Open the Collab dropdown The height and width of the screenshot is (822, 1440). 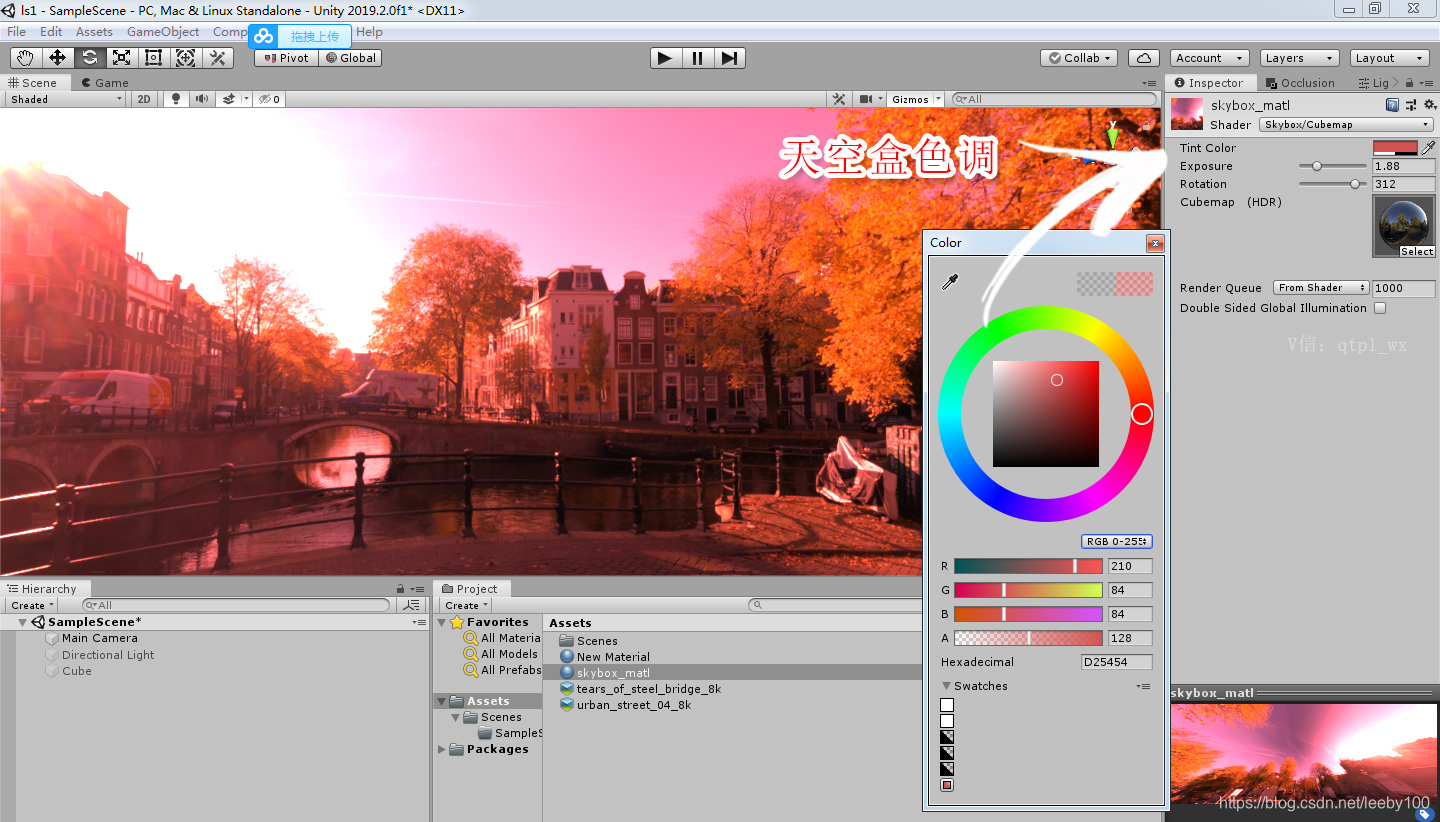1079,58
